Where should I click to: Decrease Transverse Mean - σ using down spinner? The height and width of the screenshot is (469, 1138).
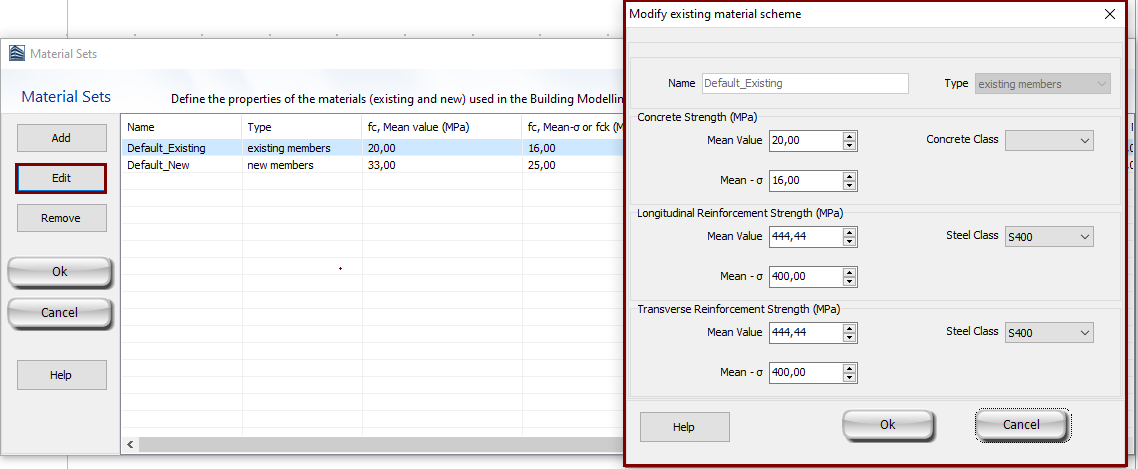click(x=850, y=377)
